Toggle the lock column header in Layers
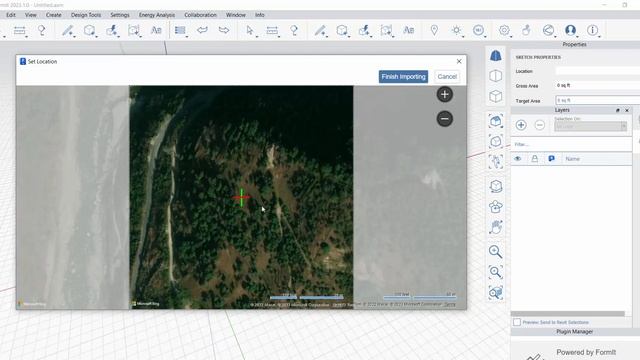 [x=534, y=159]
